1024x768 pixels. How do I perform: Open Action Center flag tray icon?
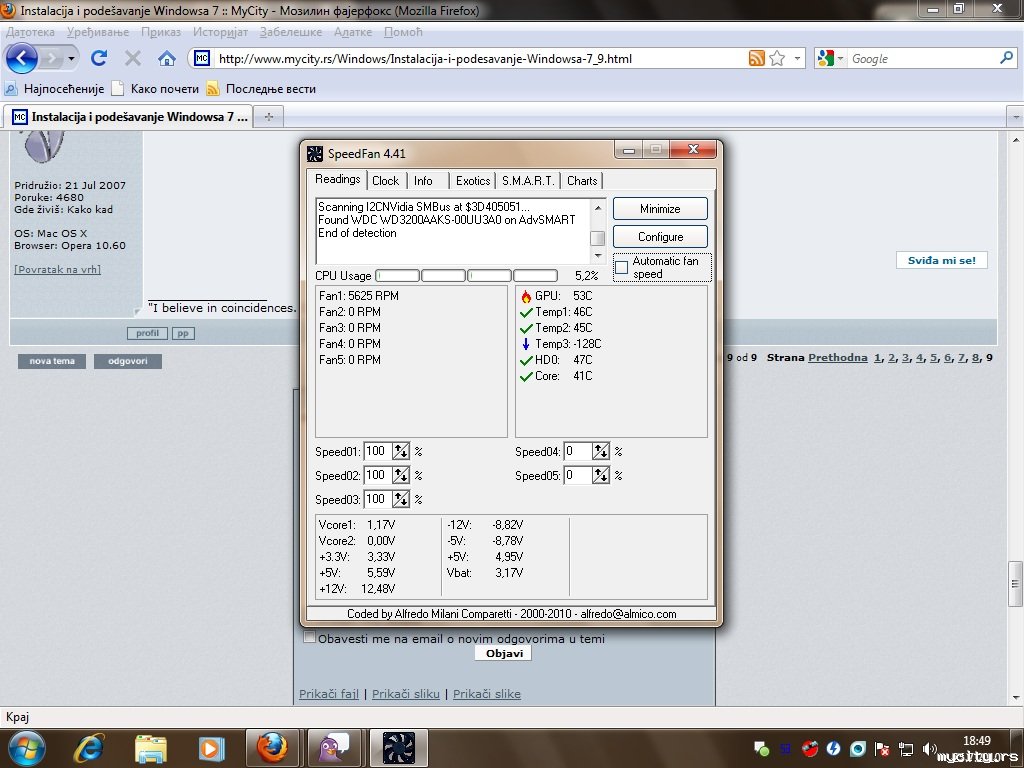pyautogui.click(x=882, y=749)
